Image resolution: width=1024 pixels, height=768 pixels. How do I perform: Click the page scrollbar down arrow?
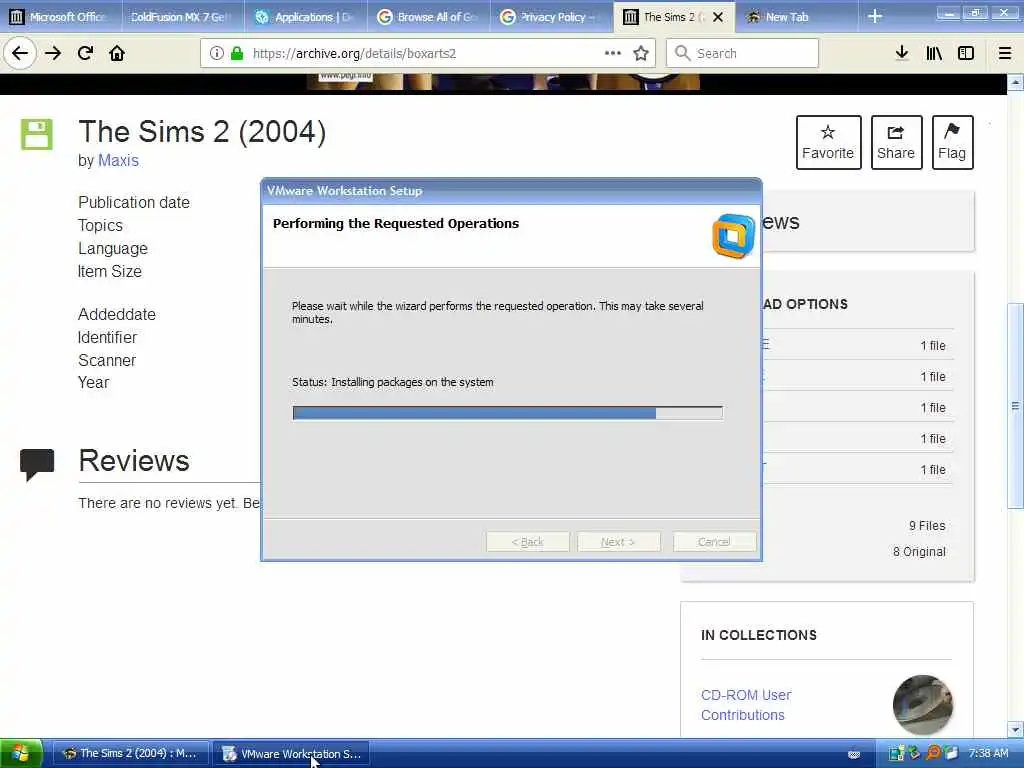pos(1015,729)
